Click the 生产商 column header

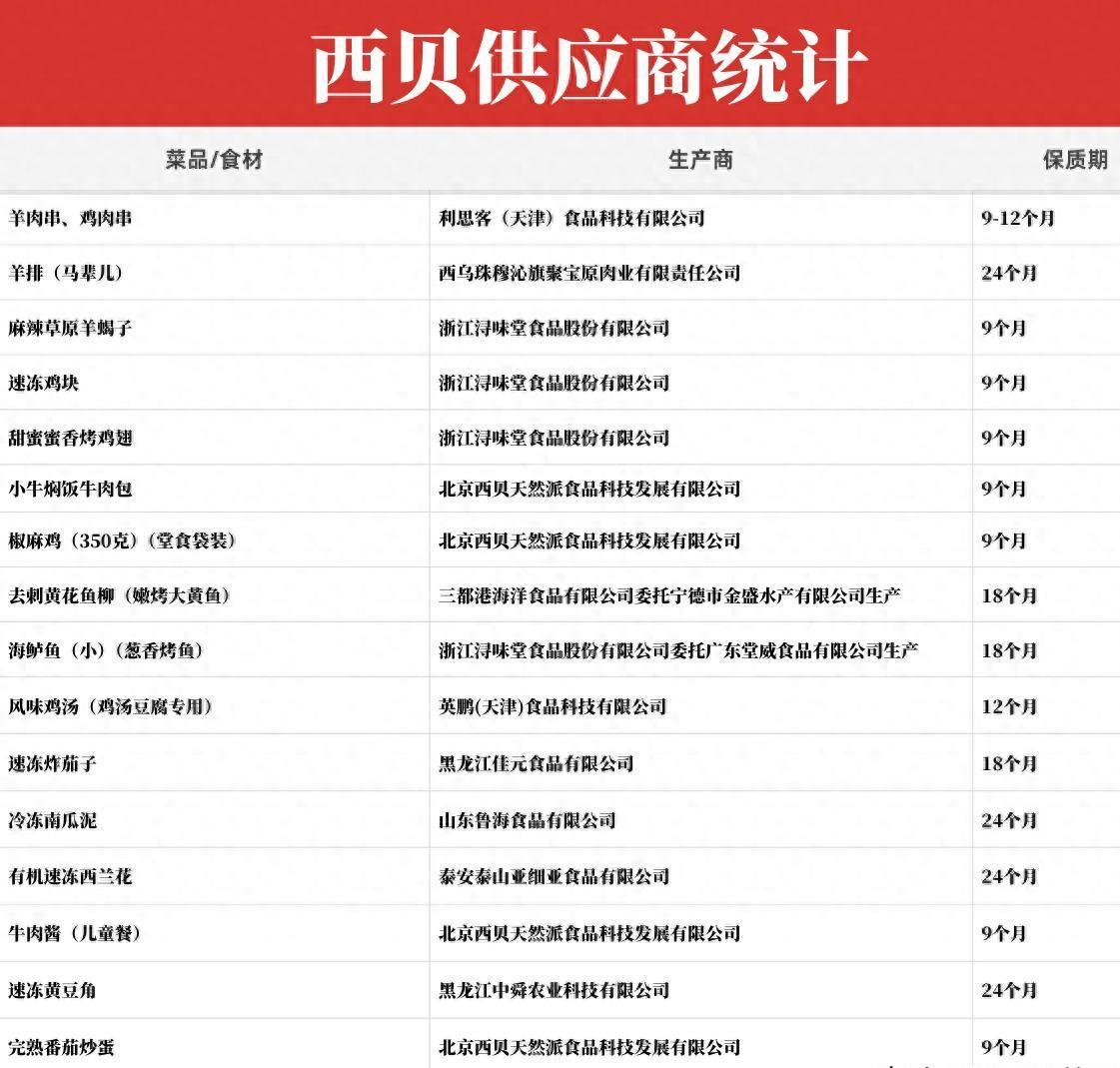point(700,159)
